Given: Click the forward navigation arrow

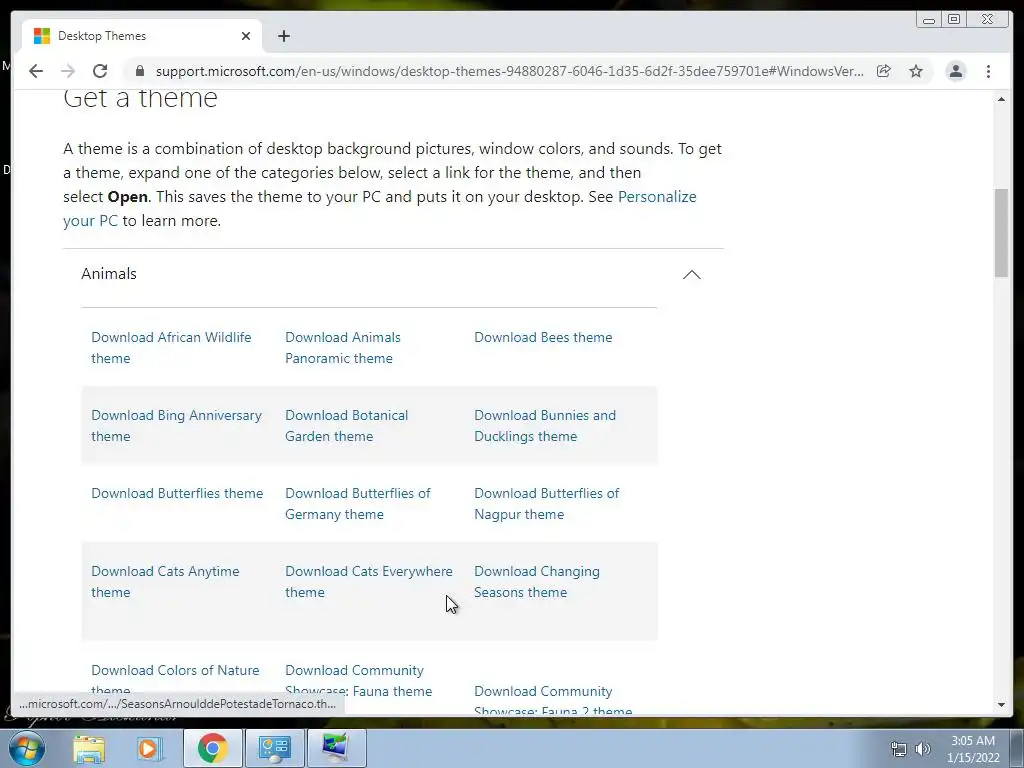Looking at the screenshot, I should [x=68, y=71].
